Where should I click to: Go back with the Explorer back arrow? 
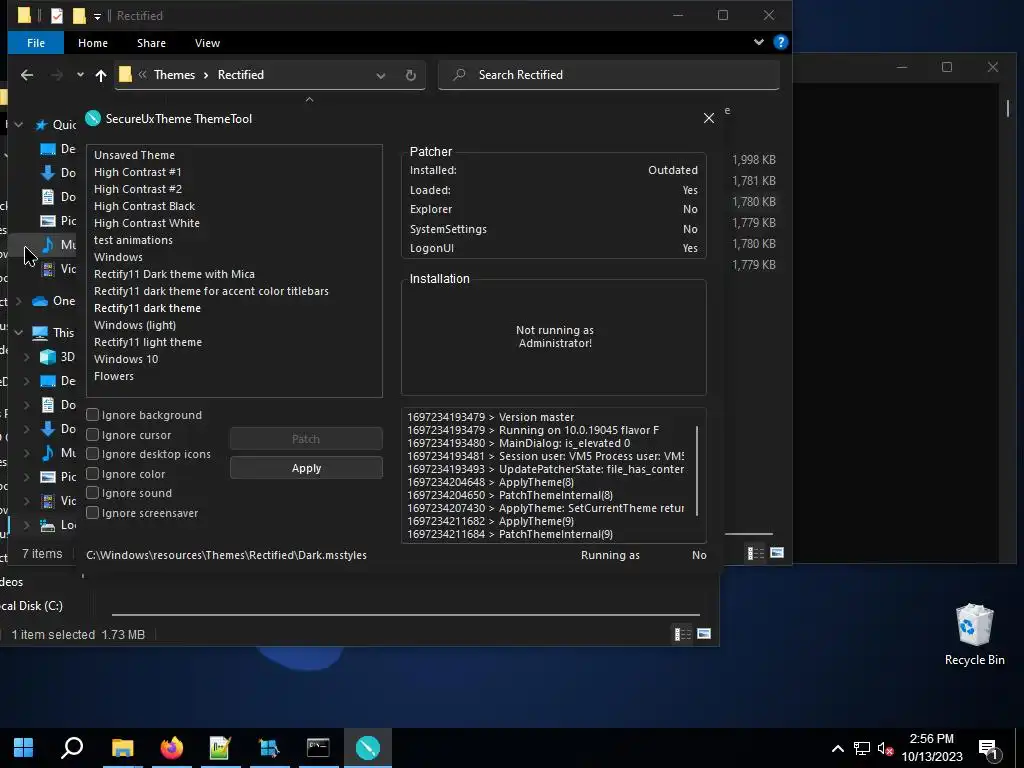coord(27,75)
